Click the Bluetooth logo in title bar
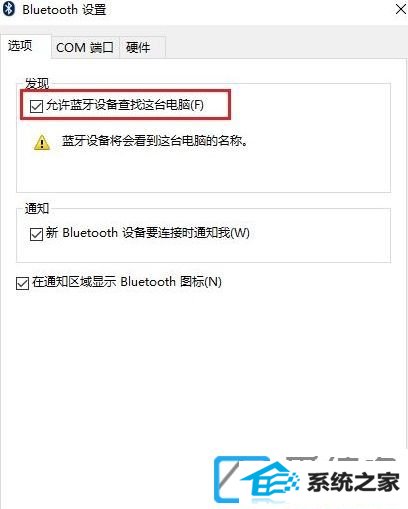 (8, 9)
